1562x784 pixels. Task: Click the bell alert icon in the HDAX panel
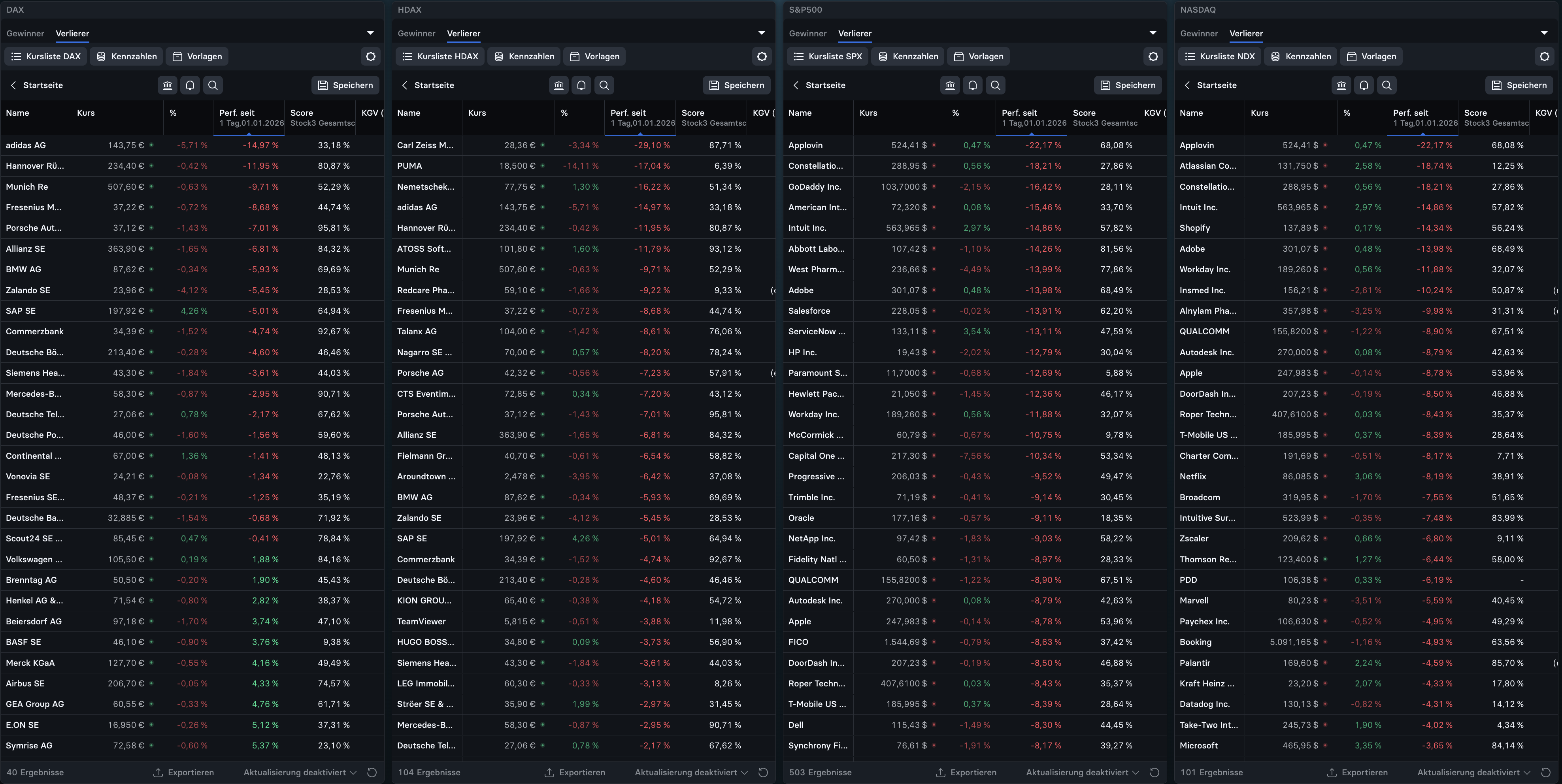[581, 85]
